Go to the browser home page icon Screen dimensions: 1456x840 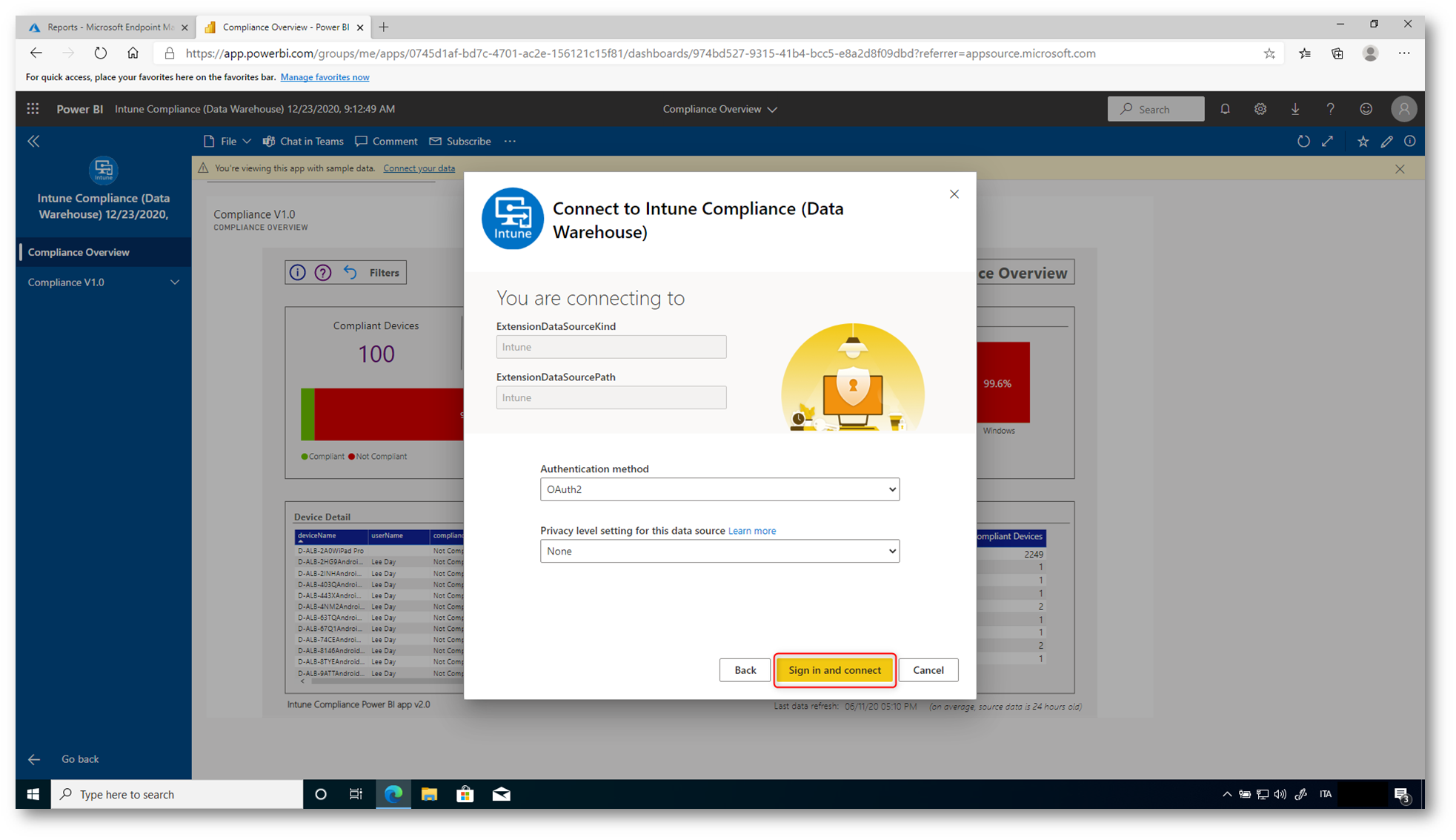click(133, 53)
